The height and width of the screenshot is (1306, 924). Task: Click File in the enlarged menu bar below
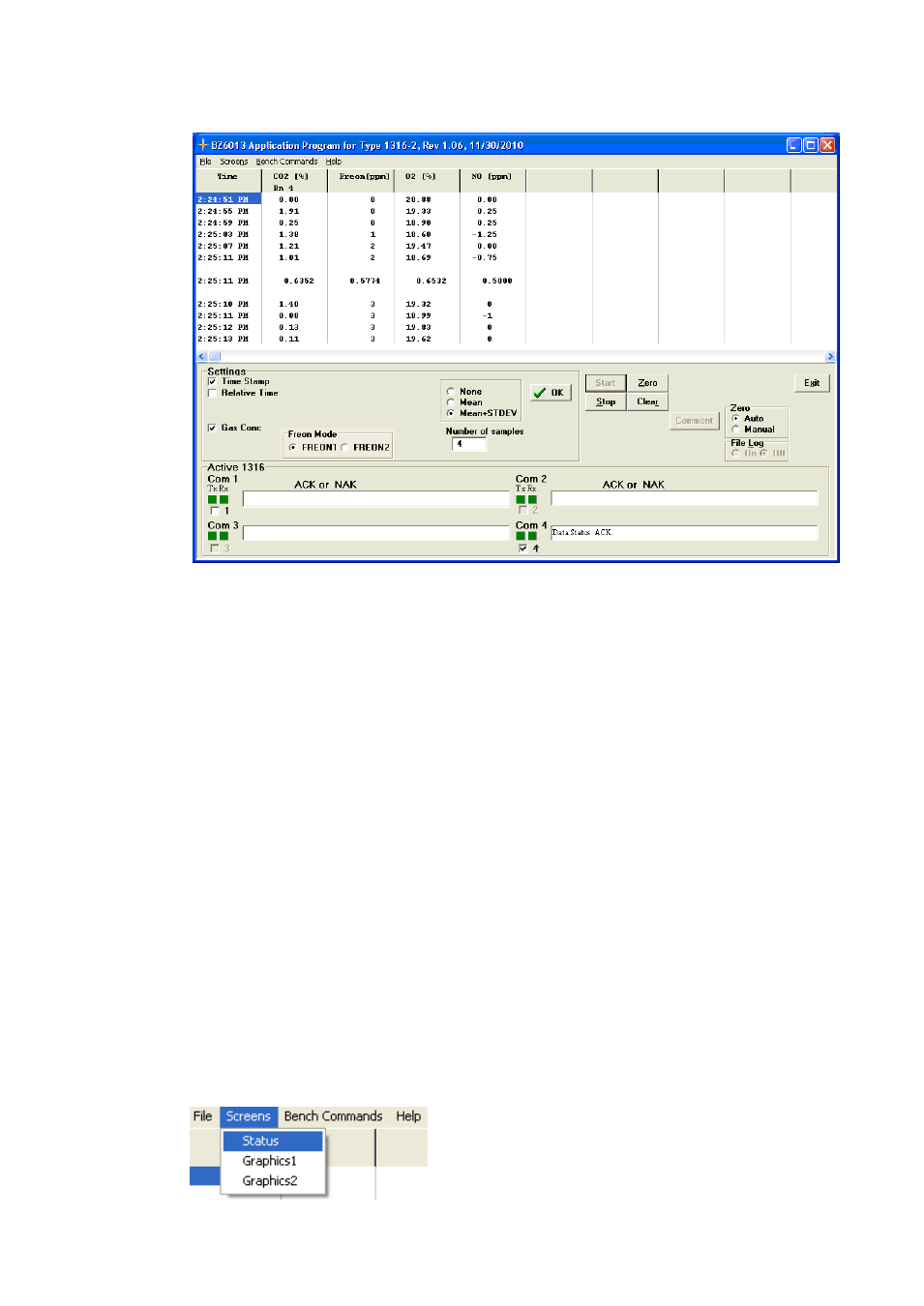(202, 1116)
